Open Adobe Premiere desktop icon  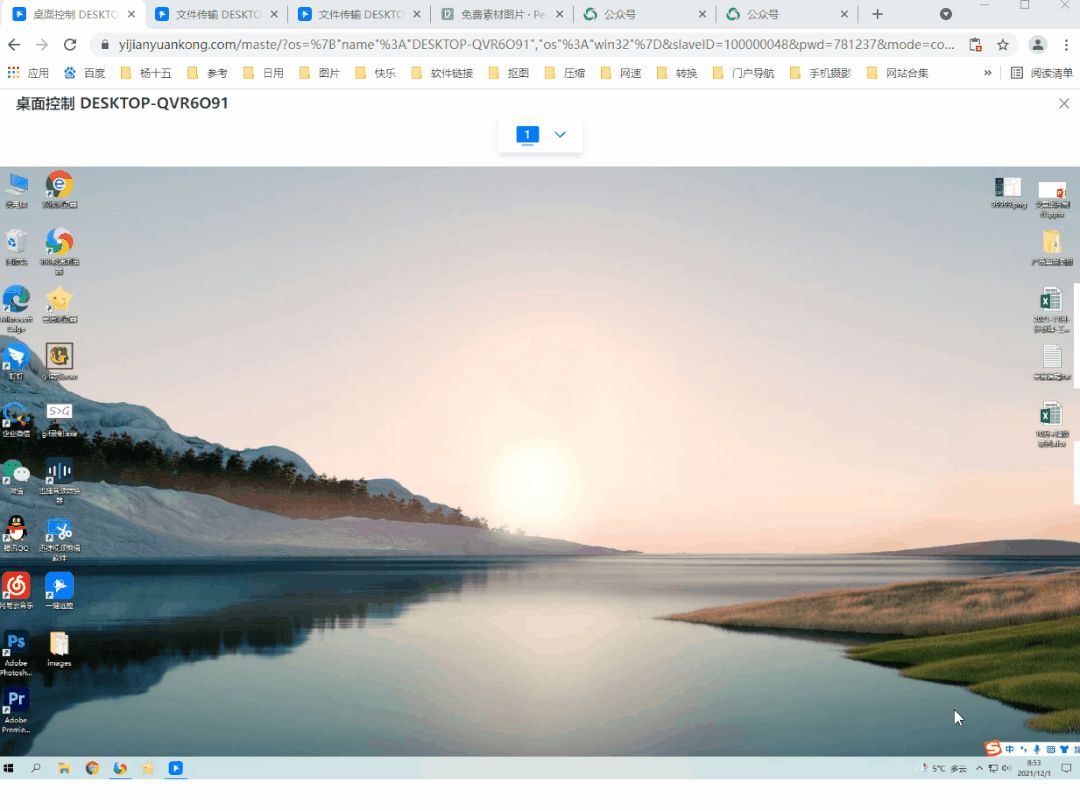coord(16,701)
